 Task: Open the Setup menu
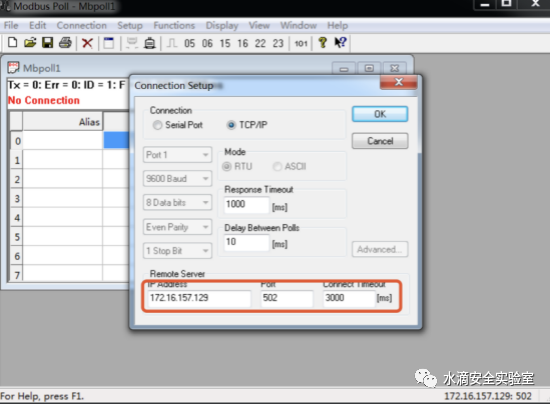(x=130, y=26)
